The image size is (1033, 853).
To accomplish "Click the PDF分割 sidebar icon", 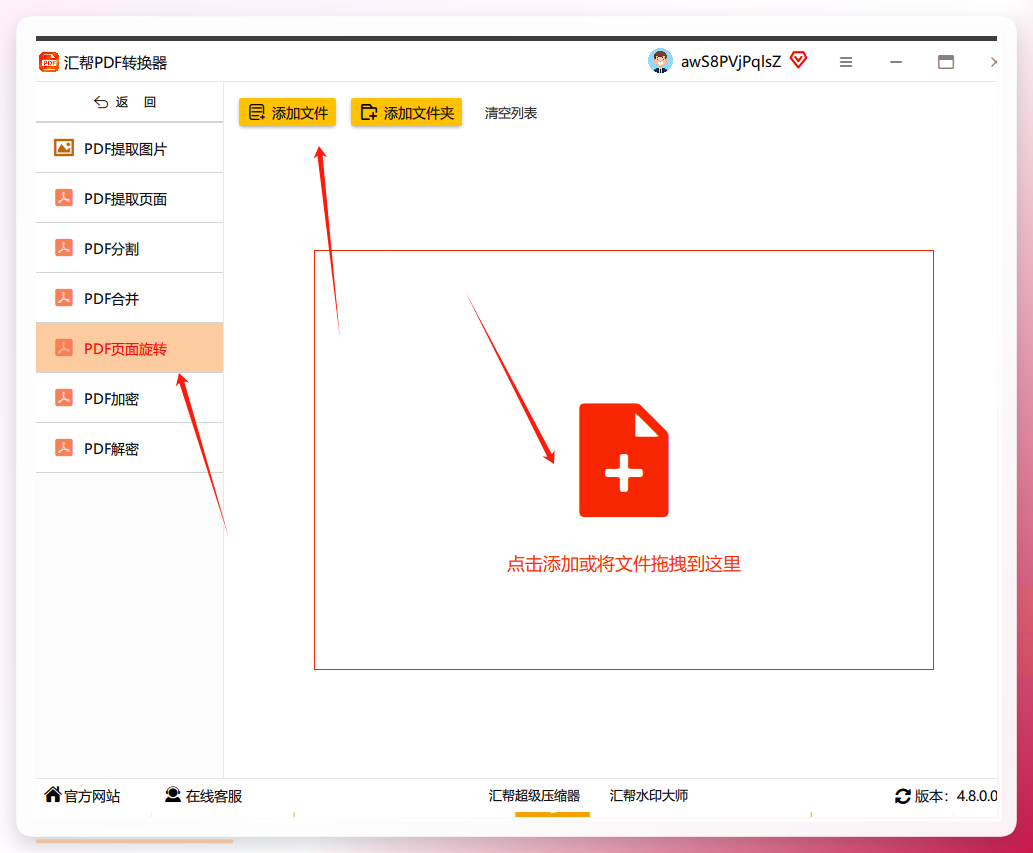I will (x=64, y=248).
